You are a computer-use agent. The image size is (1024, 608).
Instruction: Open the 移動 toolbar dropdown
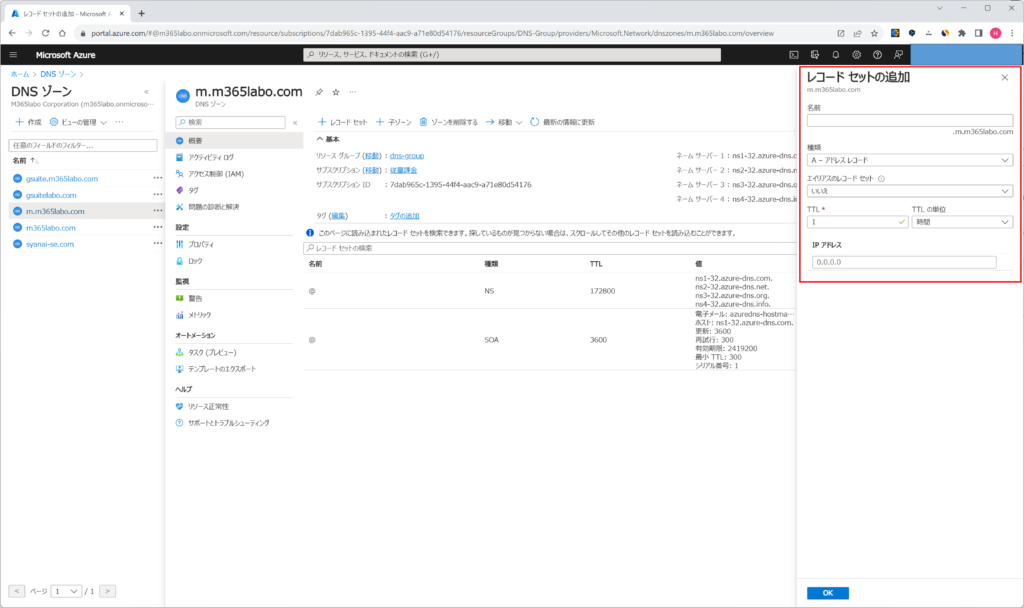click(x=504, y=122)
